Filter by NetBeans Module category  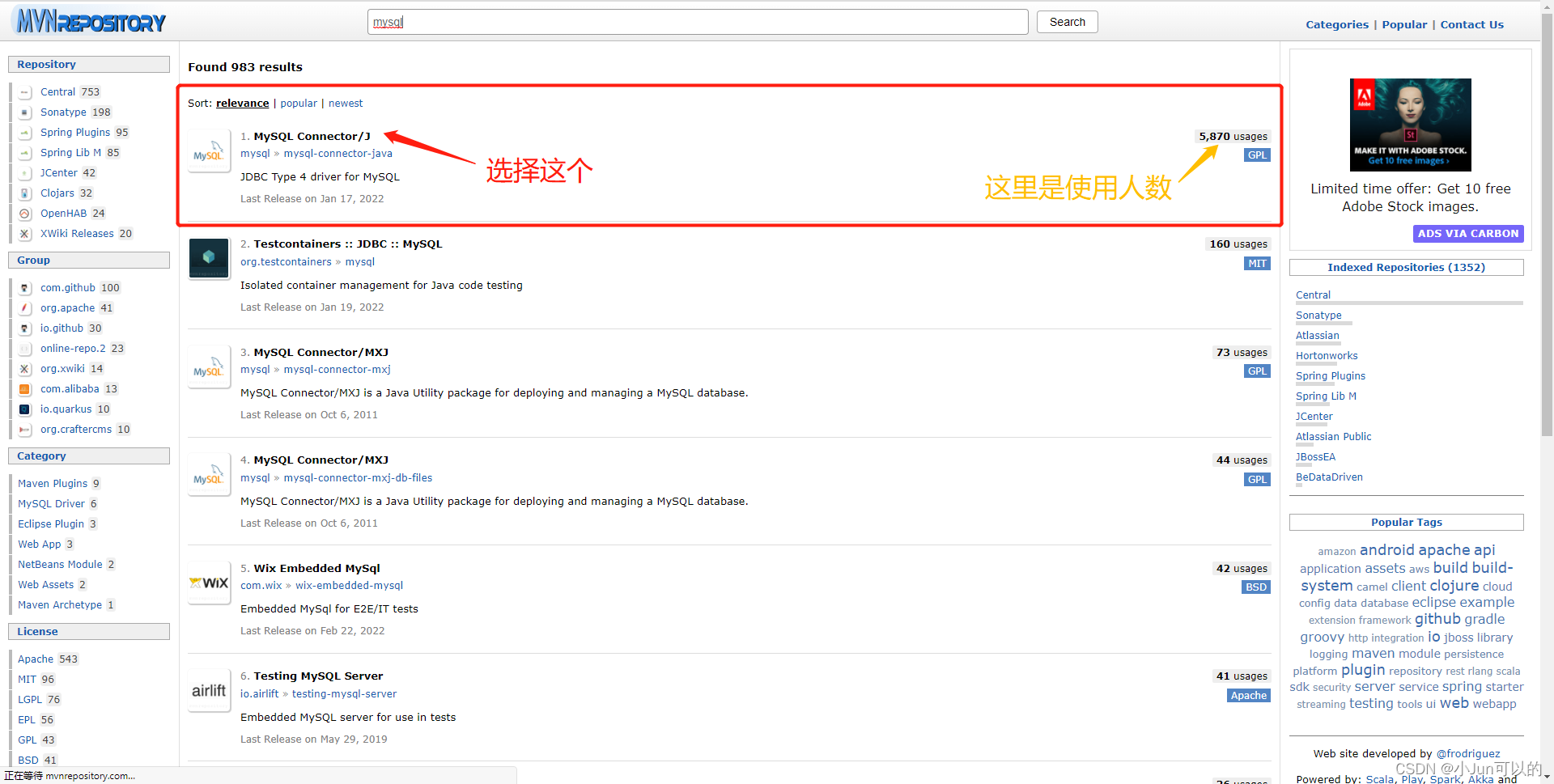[x=60, y=565]
